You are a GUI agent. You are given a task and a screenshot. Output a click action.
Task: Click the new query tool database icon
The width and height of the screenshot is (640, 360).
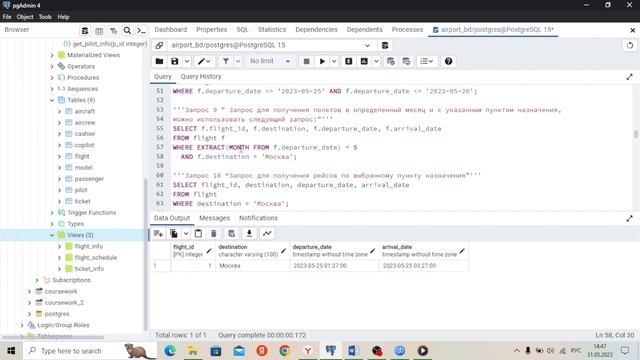click(384, 45)
